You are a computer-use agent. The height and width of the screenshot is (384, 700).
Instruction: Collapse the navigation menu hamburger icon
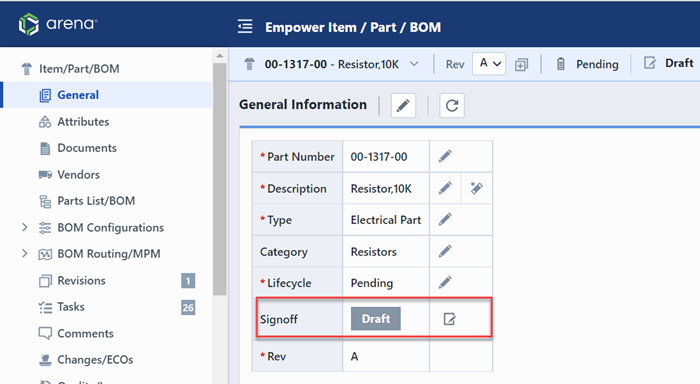[x=245, y=27]
